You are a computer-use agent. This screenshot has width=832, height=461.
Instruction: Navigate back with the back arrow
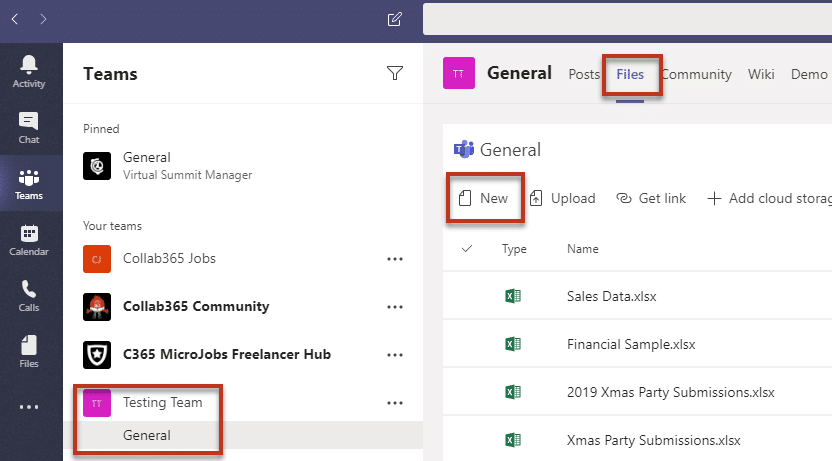coord(15,19)
